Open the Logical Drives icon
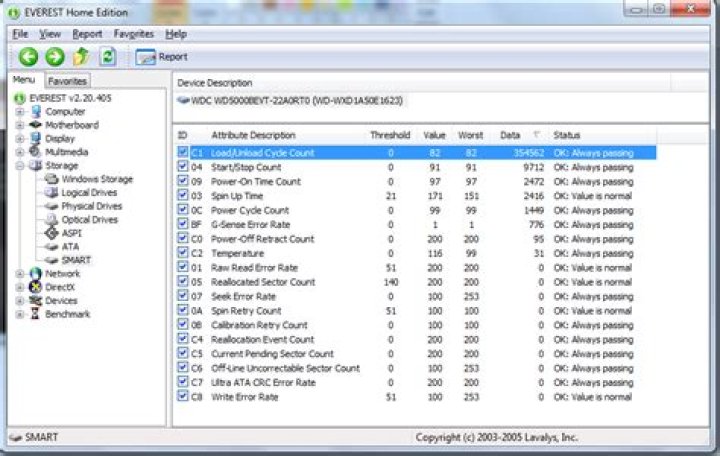 click(x=51, y=192)
